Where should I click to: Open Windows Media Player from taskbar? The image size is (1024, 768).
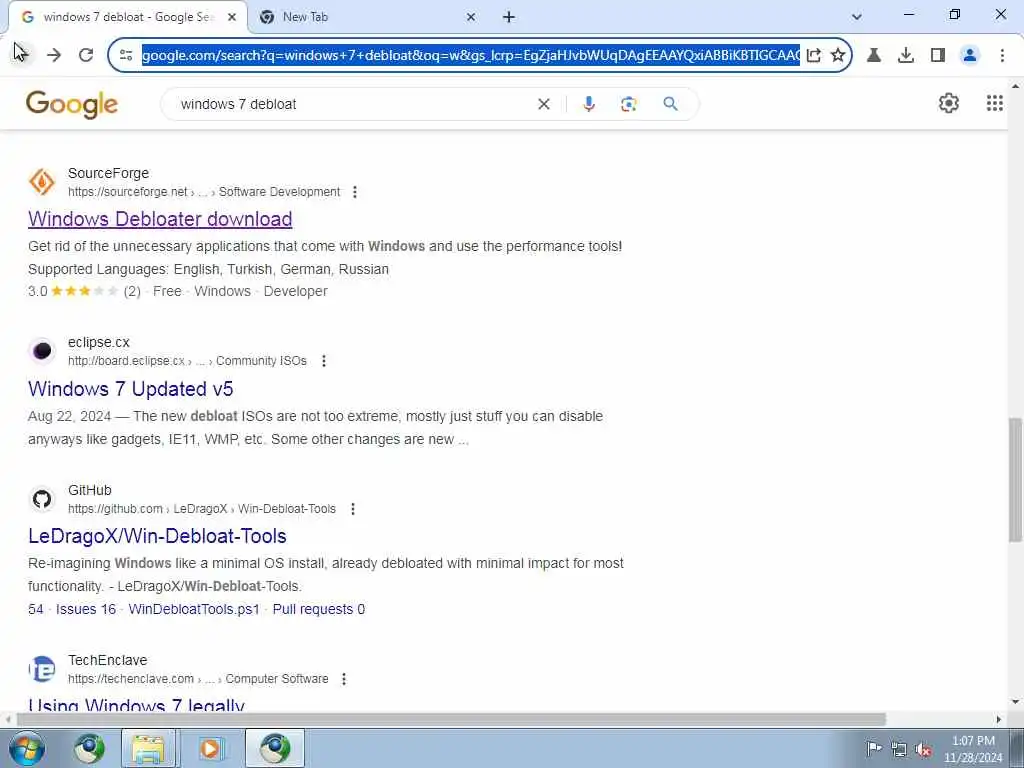click(210, 748)
